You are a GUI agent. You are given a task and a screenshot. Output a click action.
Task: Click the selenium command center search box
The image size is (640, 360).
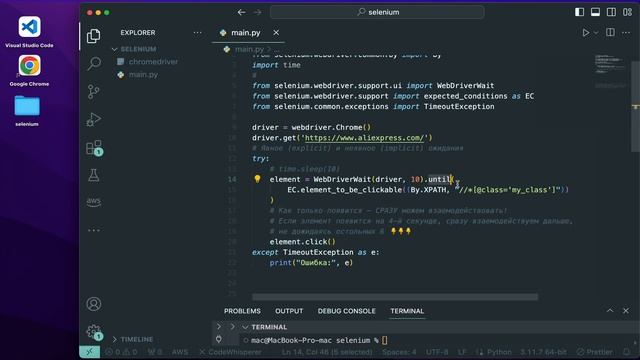(x=377, y=12)
